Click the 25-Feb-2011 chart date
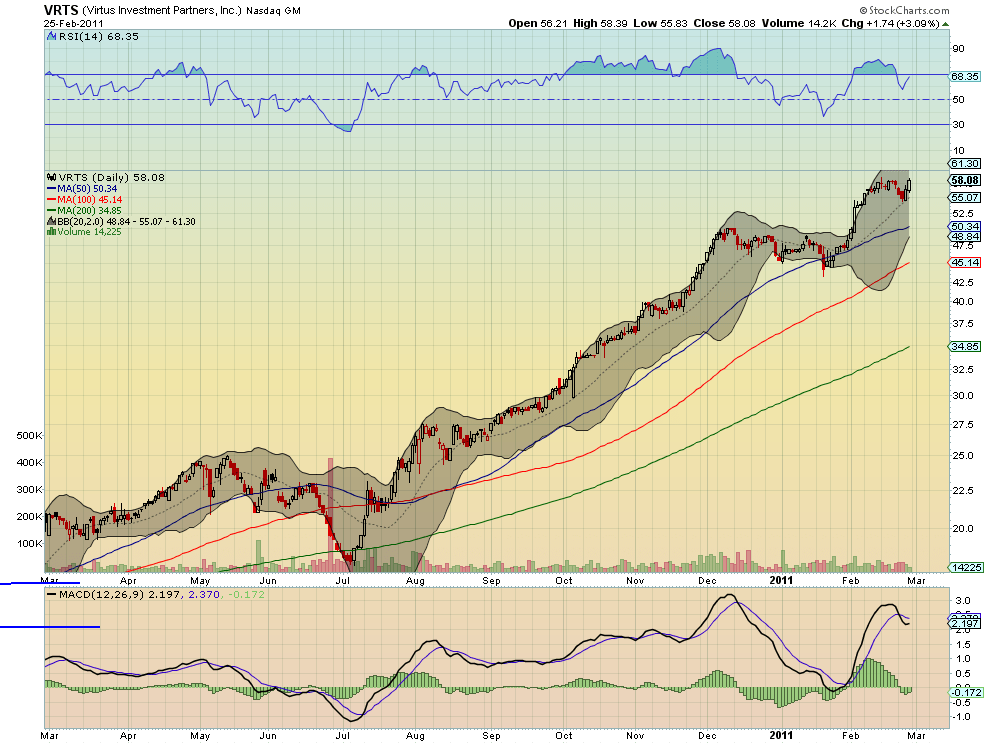 (74, 23)
